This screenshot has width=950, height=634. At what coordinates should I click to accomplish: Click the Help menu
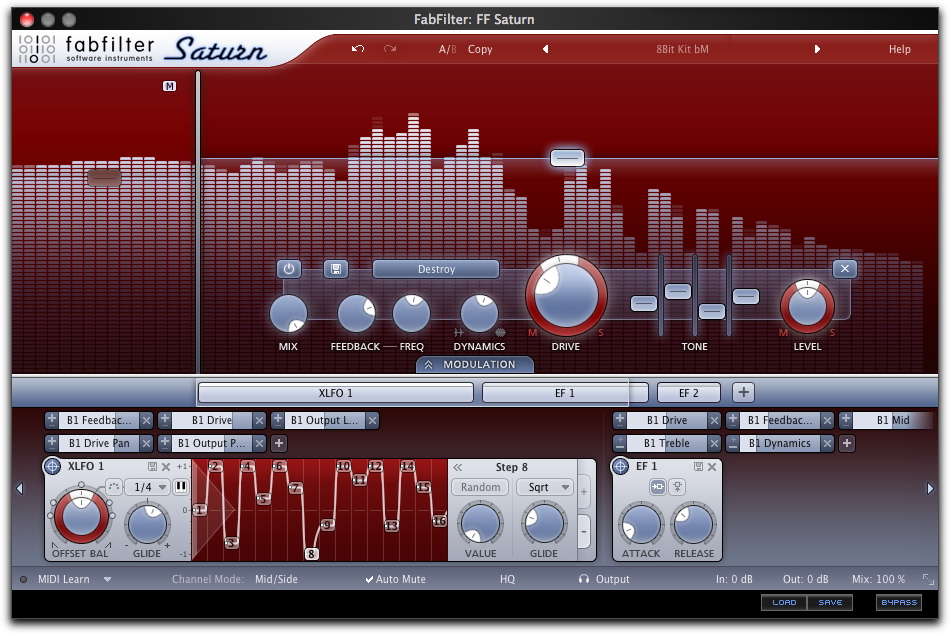pyautogui.click(x=899, y=49)
